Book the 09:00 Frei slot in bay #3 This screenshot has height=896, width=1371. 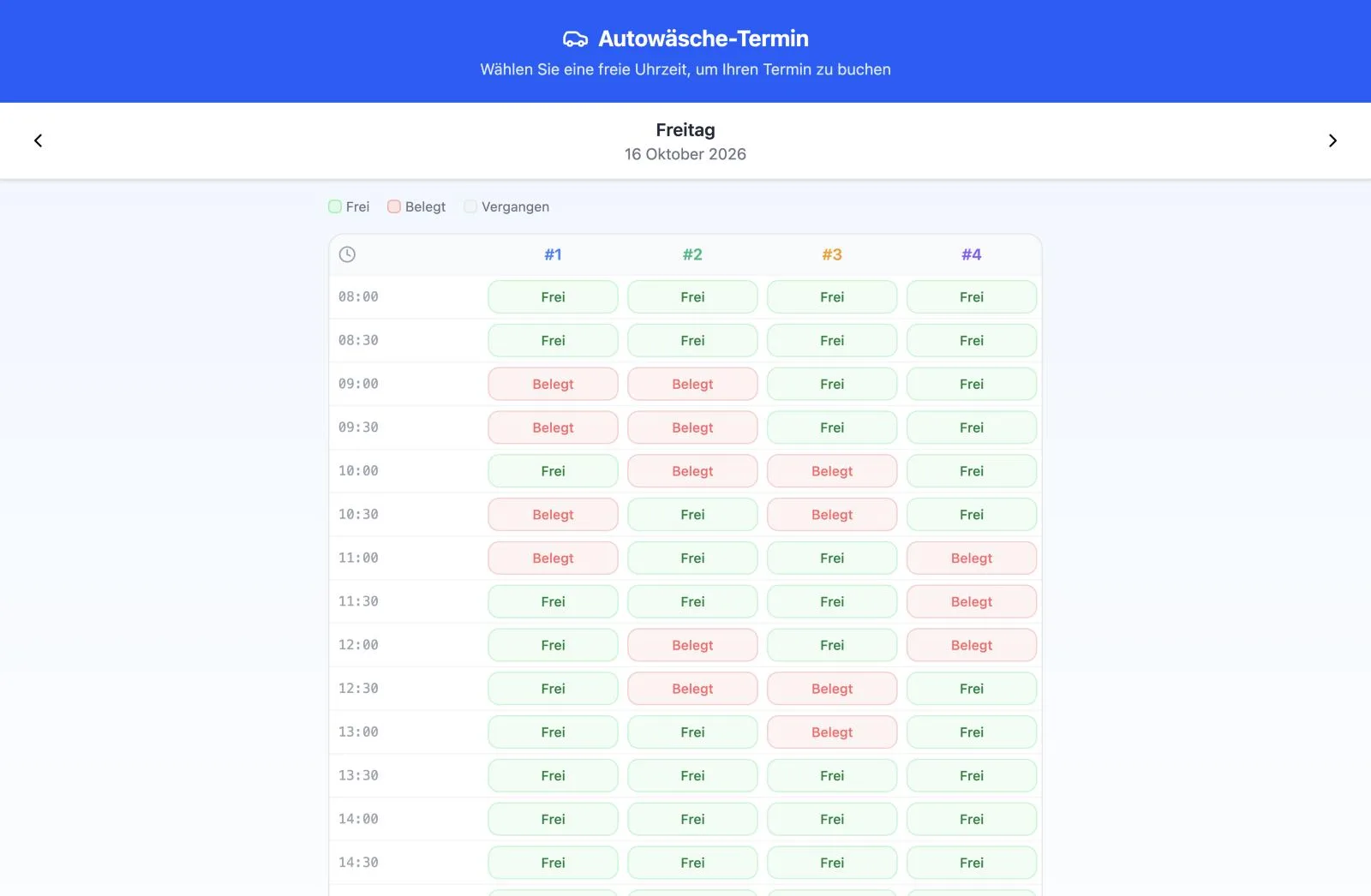pos(832,385)
